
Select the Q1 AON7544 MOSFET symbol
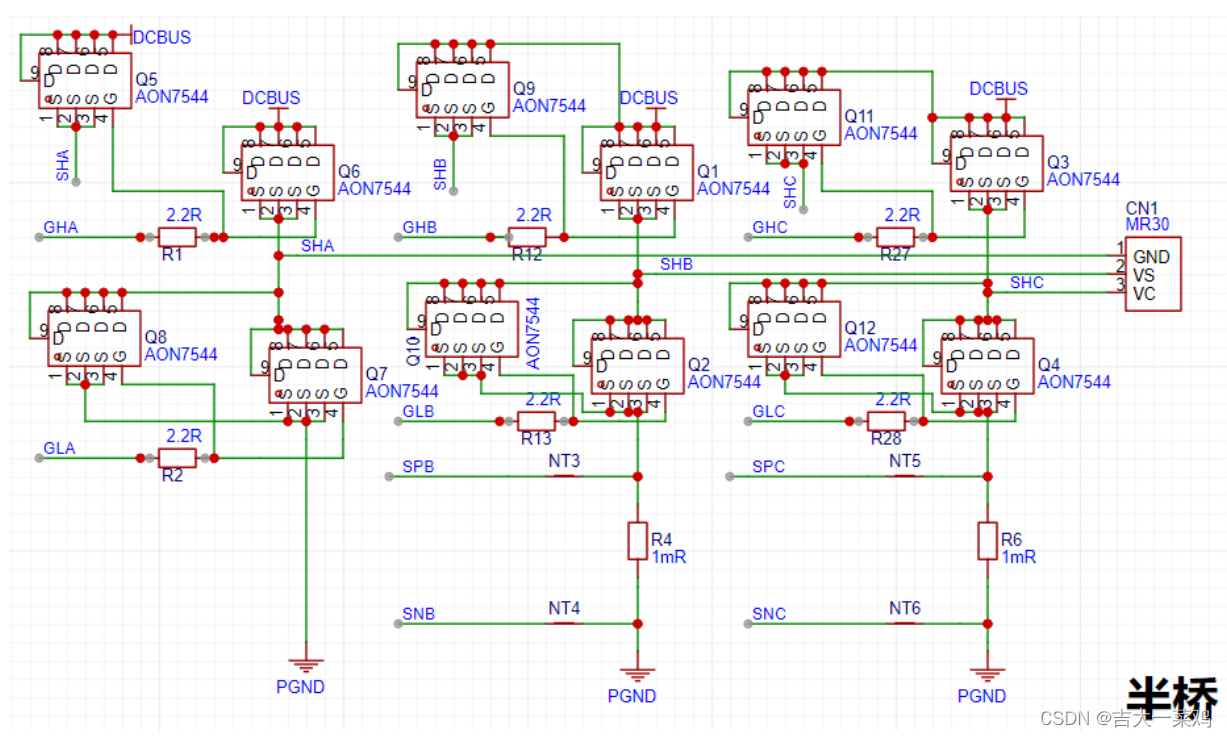pyautogui.click(x=646, y=172)
